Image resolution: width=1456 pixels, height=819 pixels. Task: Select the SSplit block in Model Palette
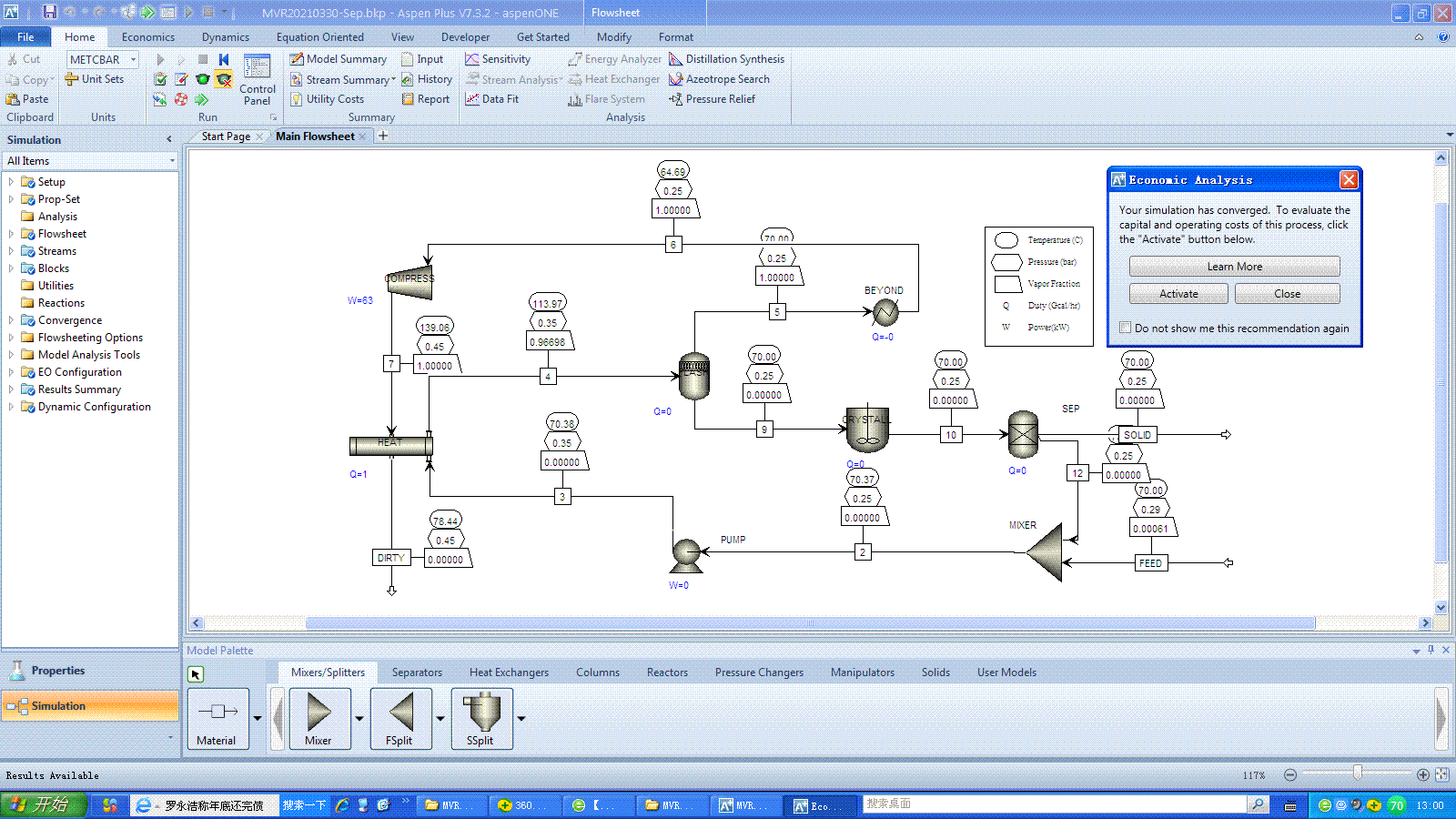point(480,719)
